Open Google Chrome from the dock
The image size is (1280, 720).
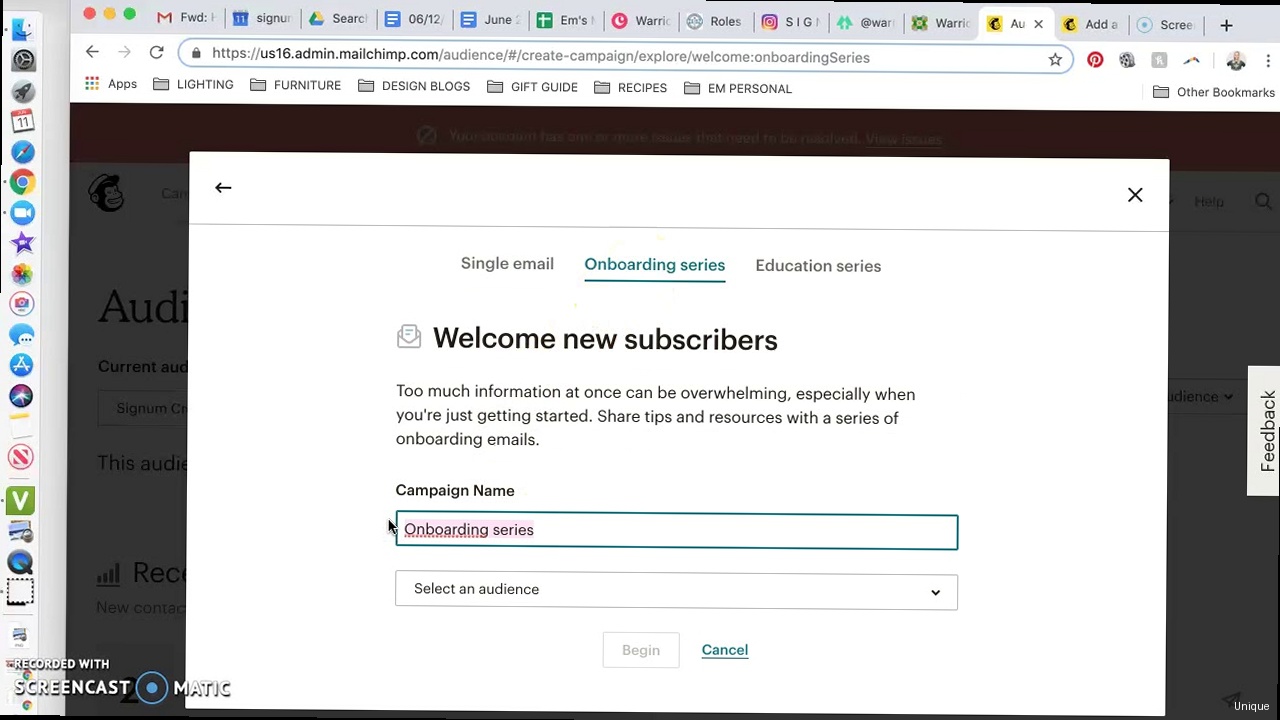22,182
